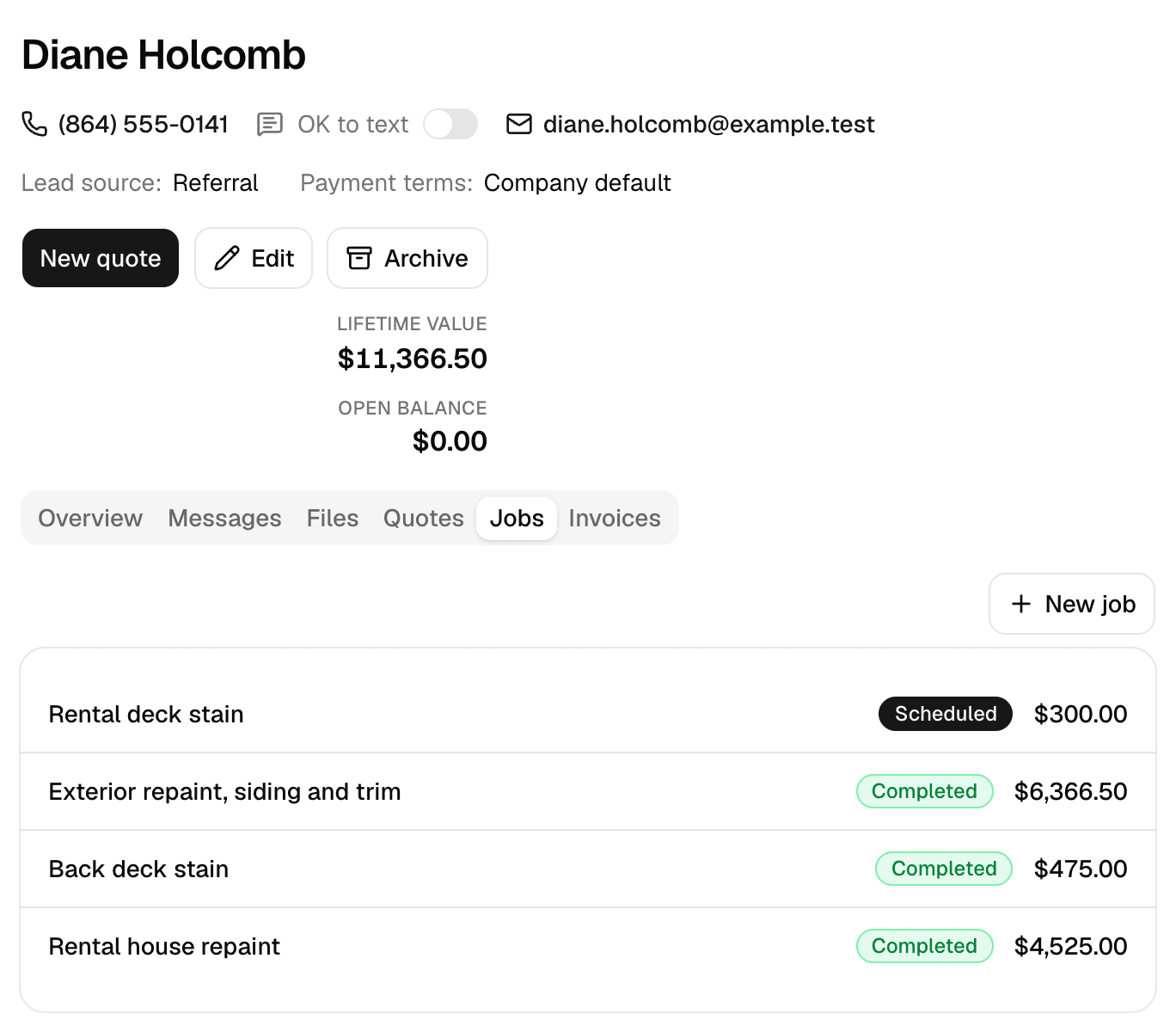Create a New quote
Image resolution: width=1176 pixels, height=1032 pixels.
101,258
